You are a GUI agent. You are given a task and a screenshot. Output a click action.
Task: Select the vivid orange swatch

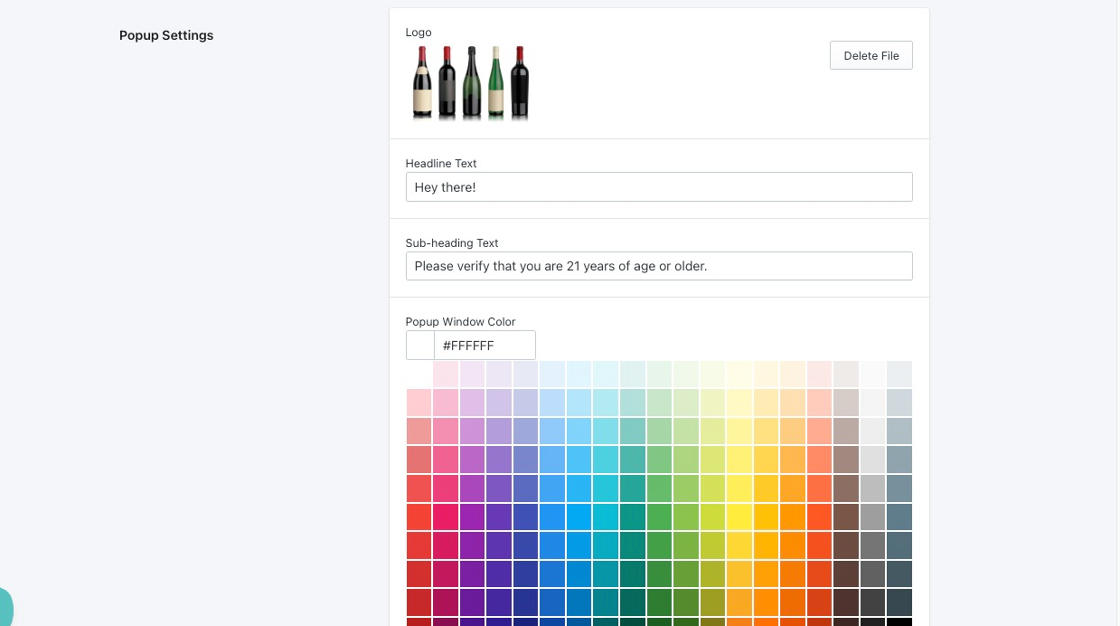[x=793, y=517]
